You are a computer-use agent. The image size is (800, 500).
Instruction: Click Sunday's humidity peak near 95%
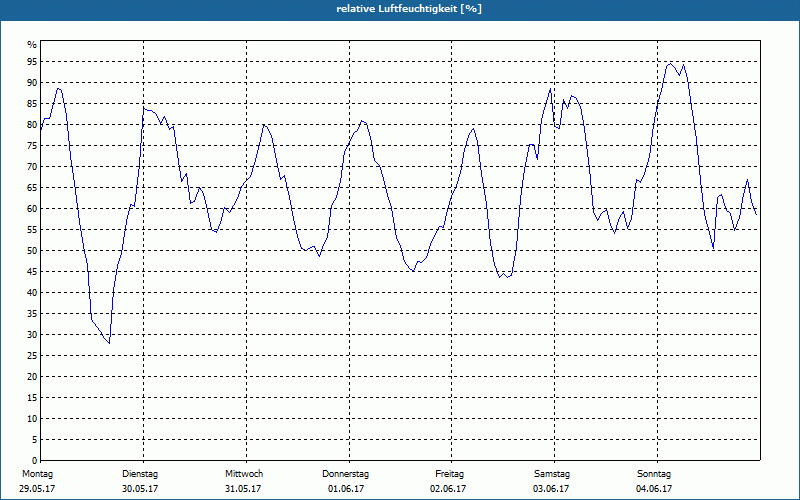[x=670, y=63]
